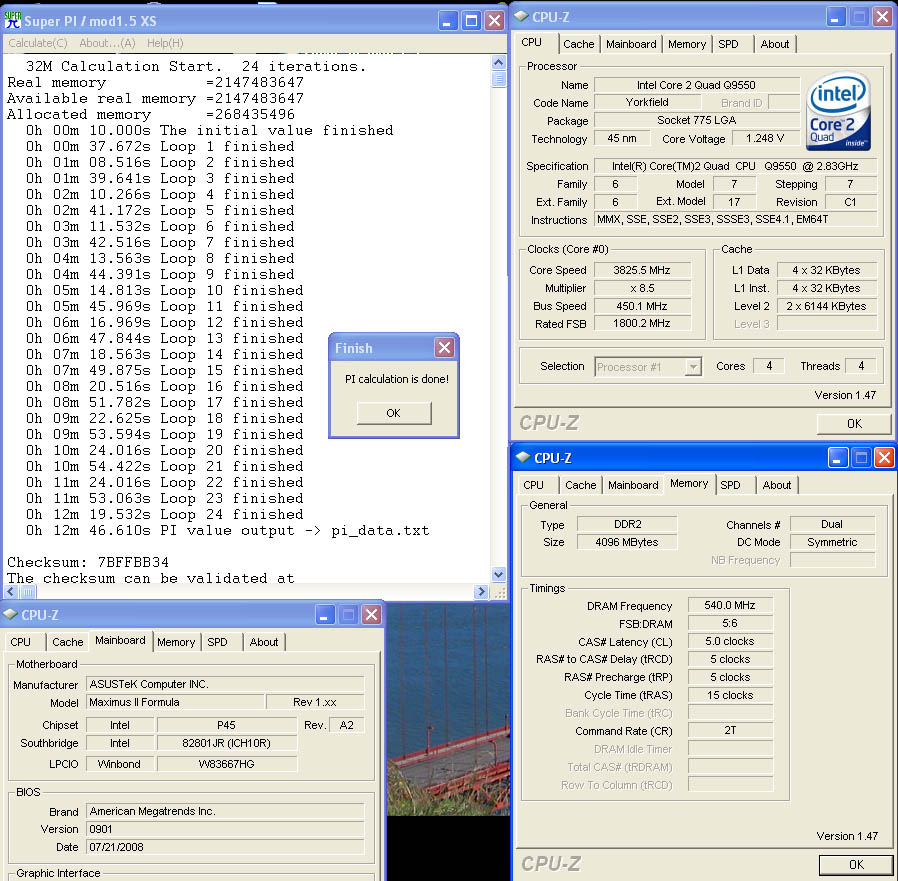Click the CPU-Z icon in the Mainboard window title

[x=10, y=615]
